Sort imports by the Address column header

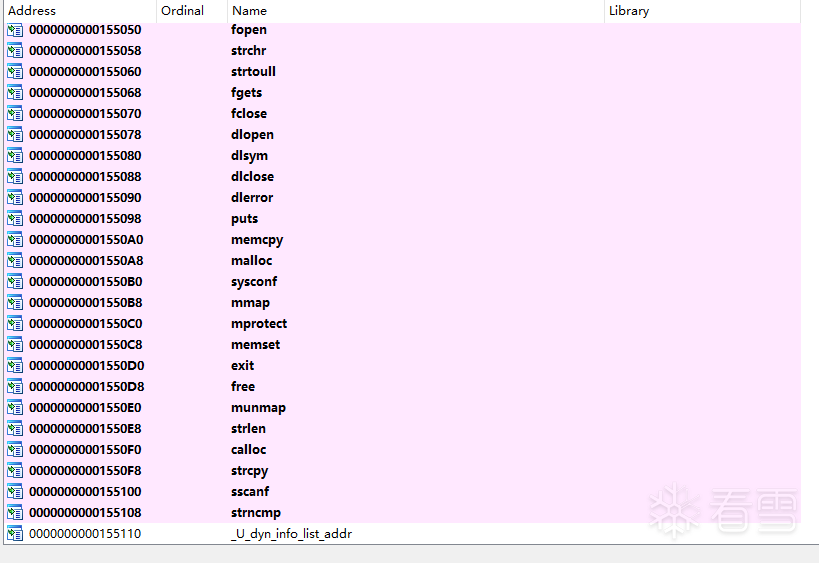point(80,11)
